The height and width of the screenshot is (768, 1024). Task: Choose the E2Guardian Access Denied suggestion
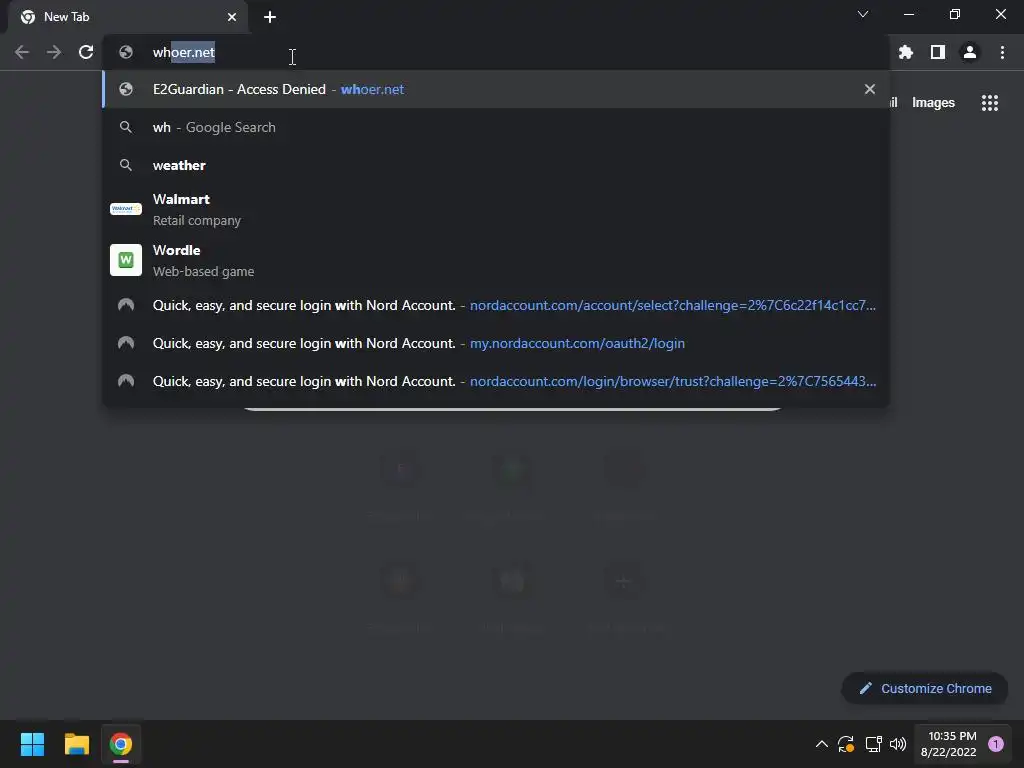pos(496,89)
